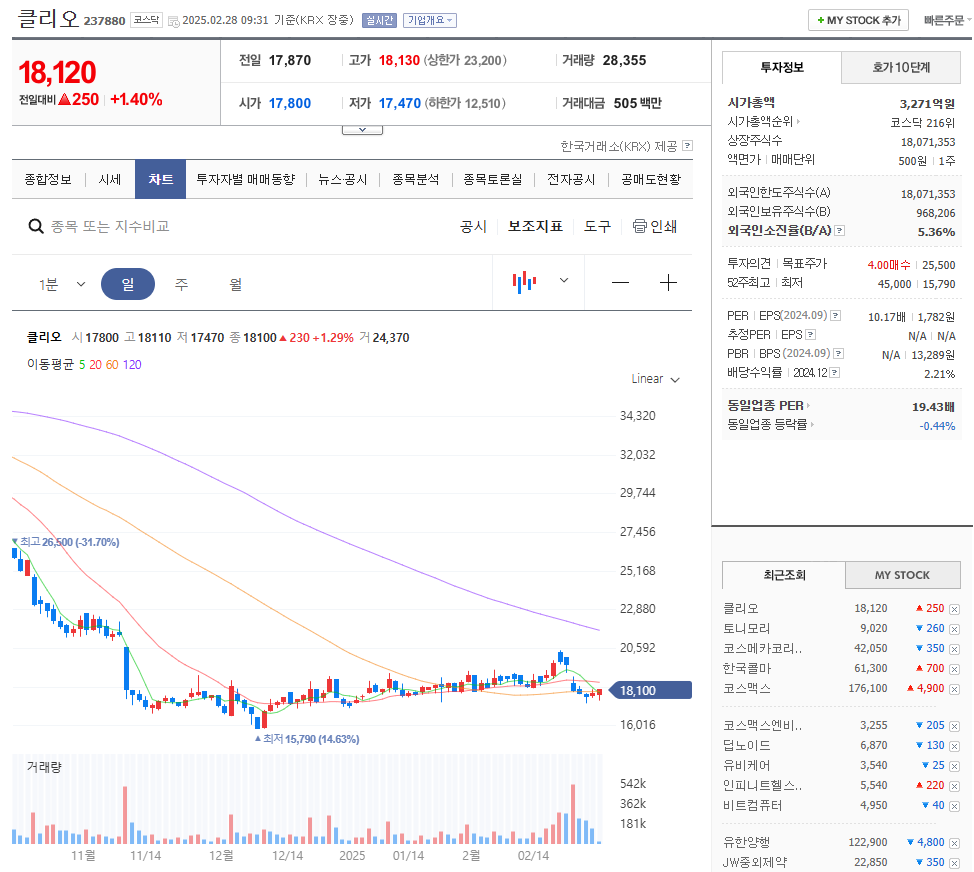Switch to the 종목분석 tab
Image resolution: width=974 pixels, height=872 pixels.
tap(415, 179)
